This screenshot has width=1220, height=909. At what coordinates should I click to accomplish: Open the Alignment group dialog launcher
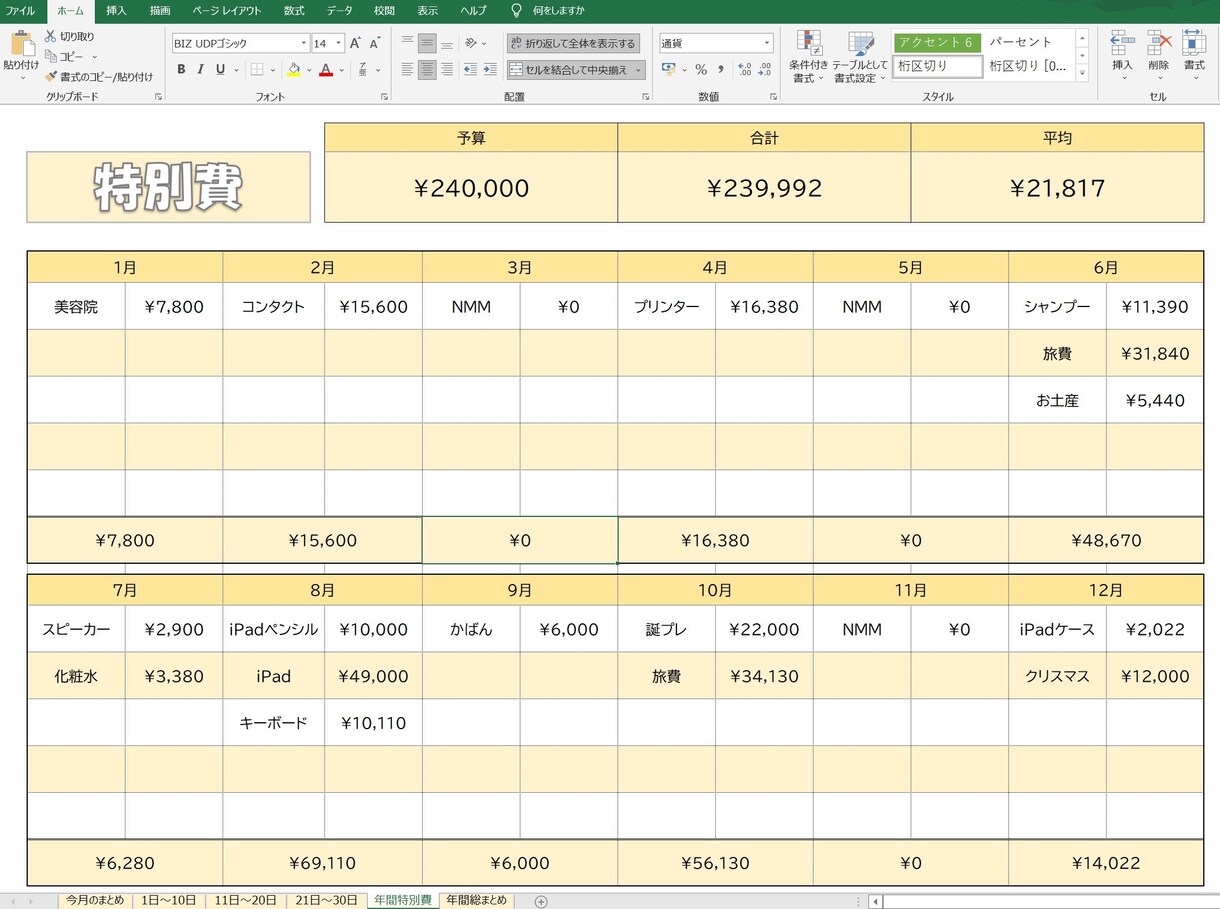[645, 97]
